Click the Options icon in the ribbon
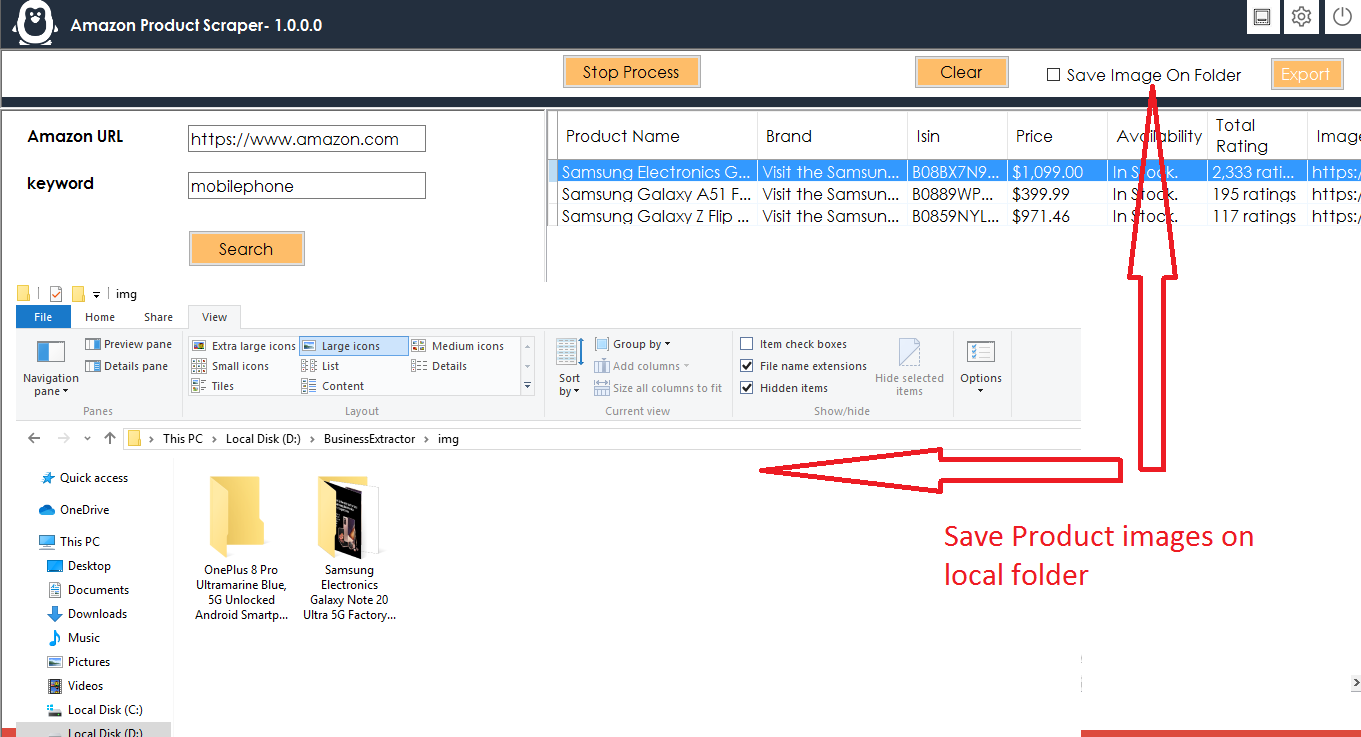 981,352
